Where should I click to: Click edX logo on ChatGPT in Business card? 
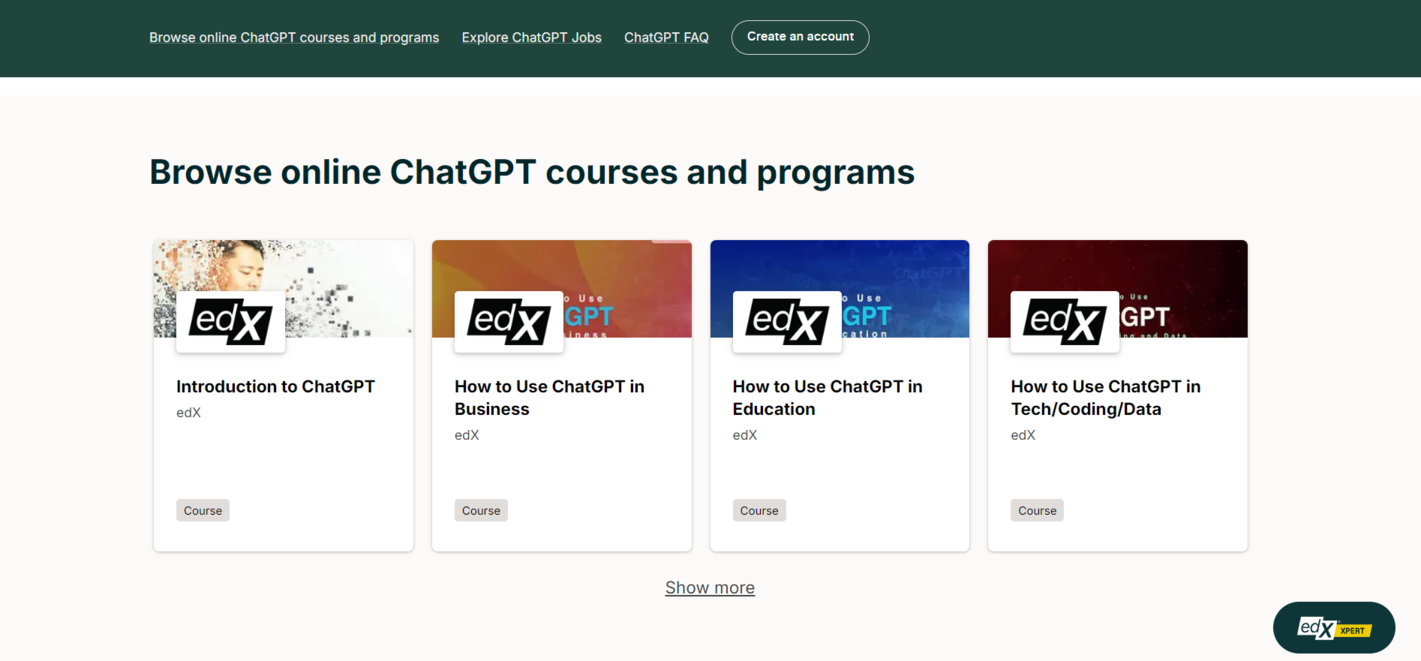tap(509, 322)
